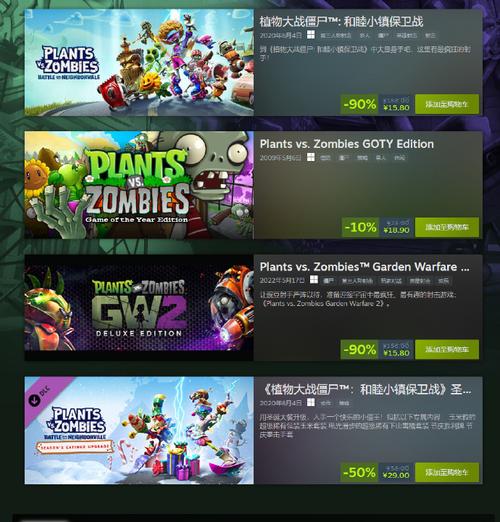Open the 植物大战僵尸™: 和睦小镇保卫战 title link

point(341,22)
